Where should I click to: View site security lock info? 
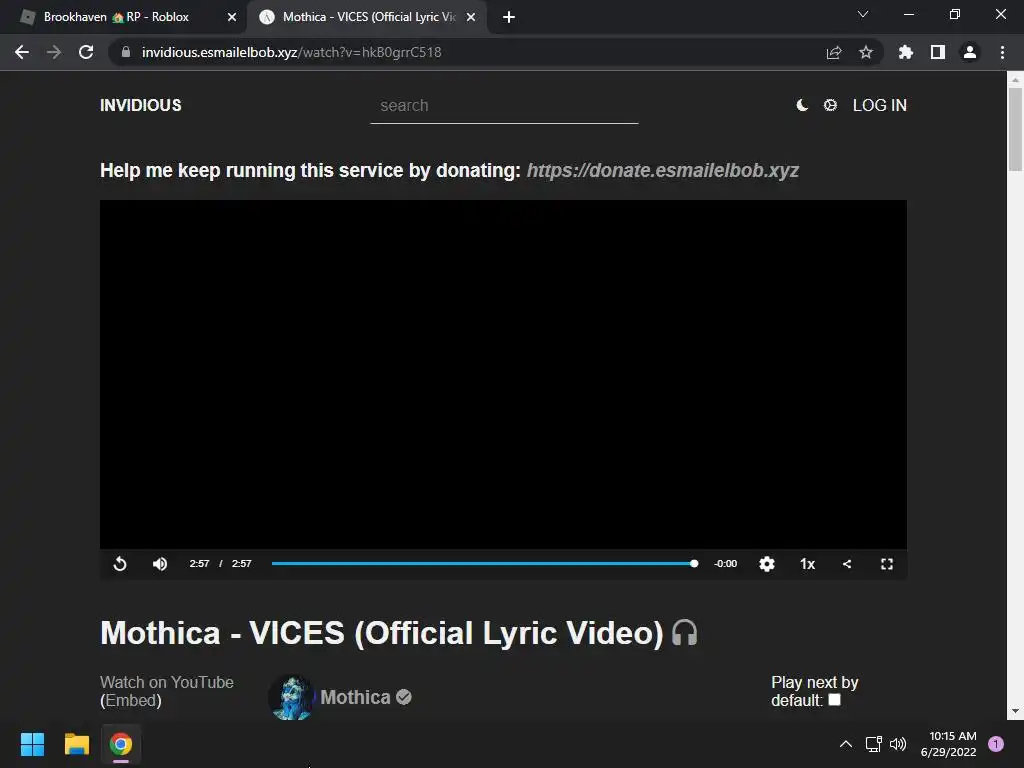[125, 52]
